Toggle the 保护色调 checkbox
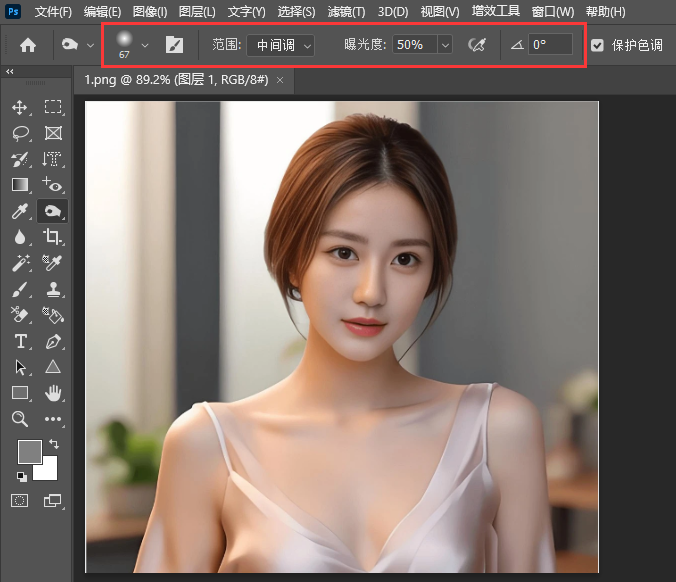The image size is (676, 582). coord(597,45)
